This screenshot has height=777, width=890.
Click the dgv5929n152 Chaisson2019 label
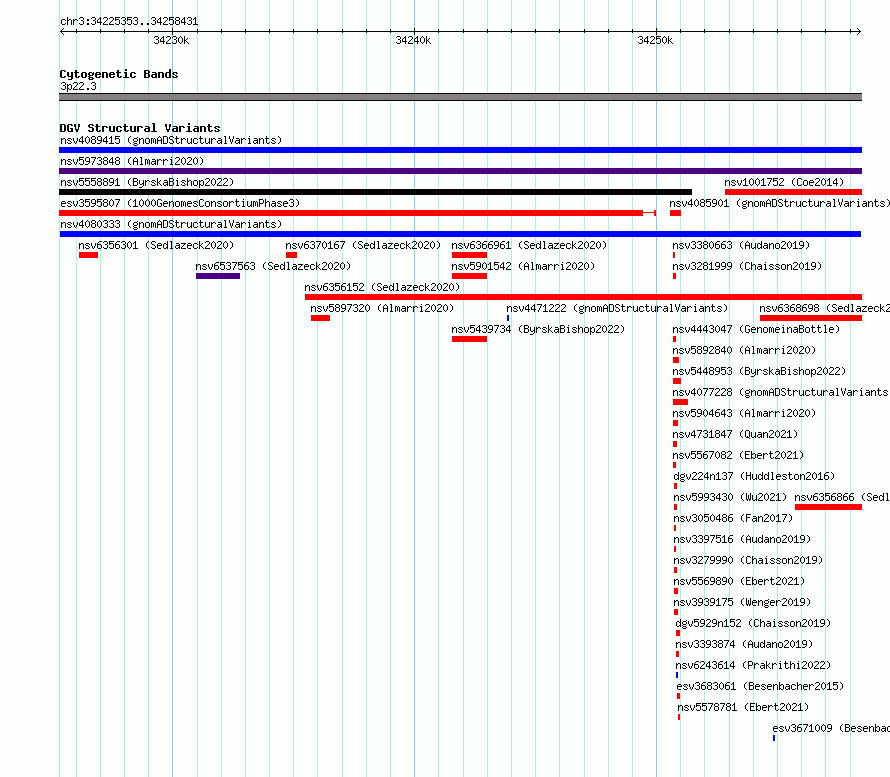pyautogui.click(x=753, y=623)
